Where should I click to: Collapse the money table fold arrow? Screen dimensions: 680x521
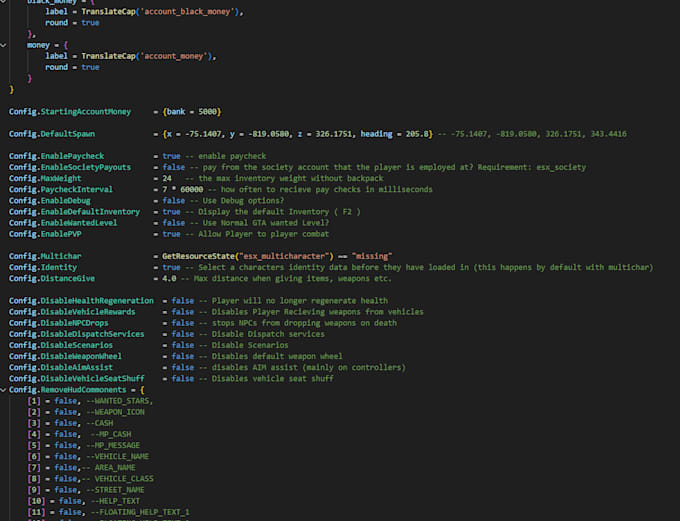[4, 45]
